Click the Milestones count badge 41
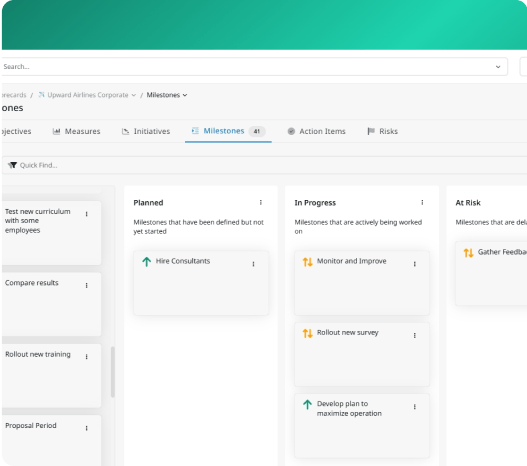This screenshot has width=527, height=466. point(257,131)
